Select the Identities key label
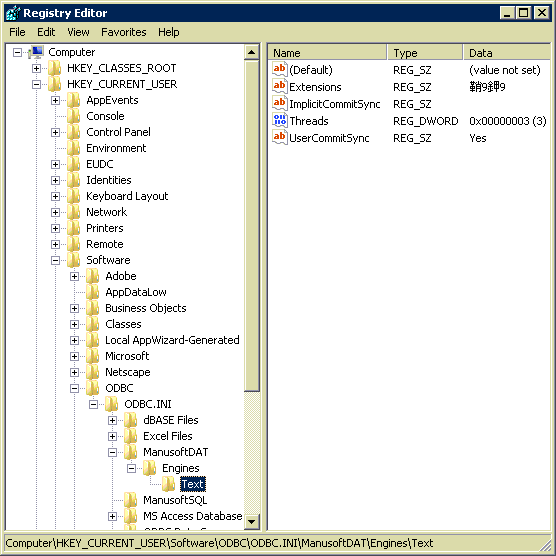This screenshot has width=556, height=556. pyautogui.click(x=109, y=180)
